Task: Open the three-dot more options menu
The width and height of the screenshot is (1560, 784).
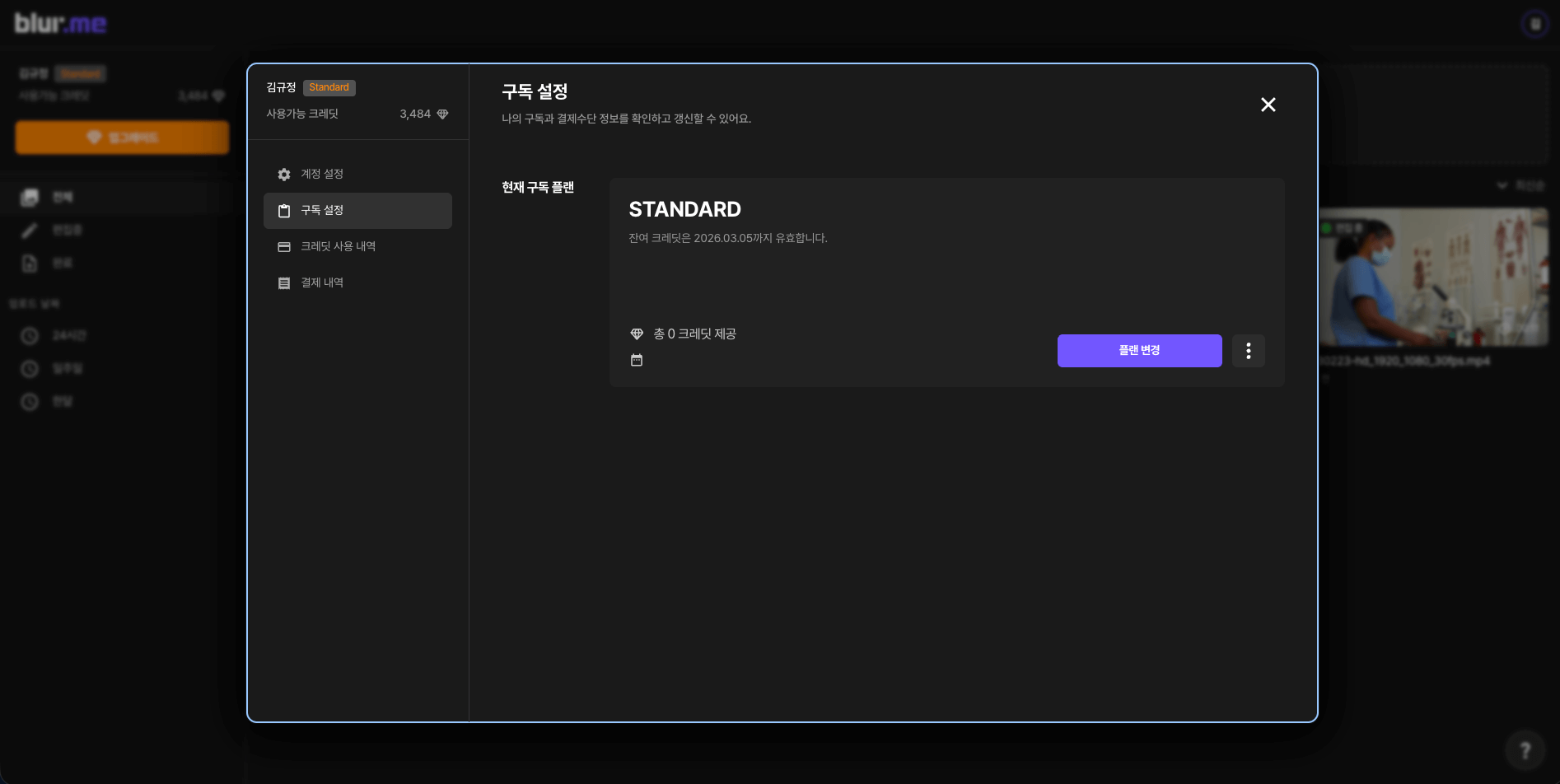Action: (1248, 351)
